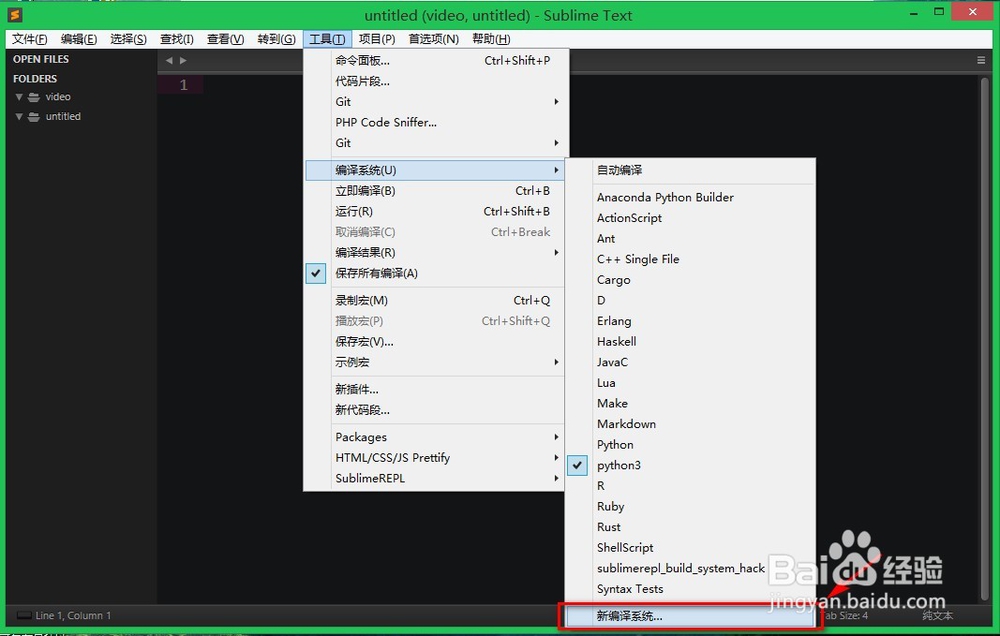Select C++ Single File build system
Screen dimensions: 1000x636
[690, 259]
